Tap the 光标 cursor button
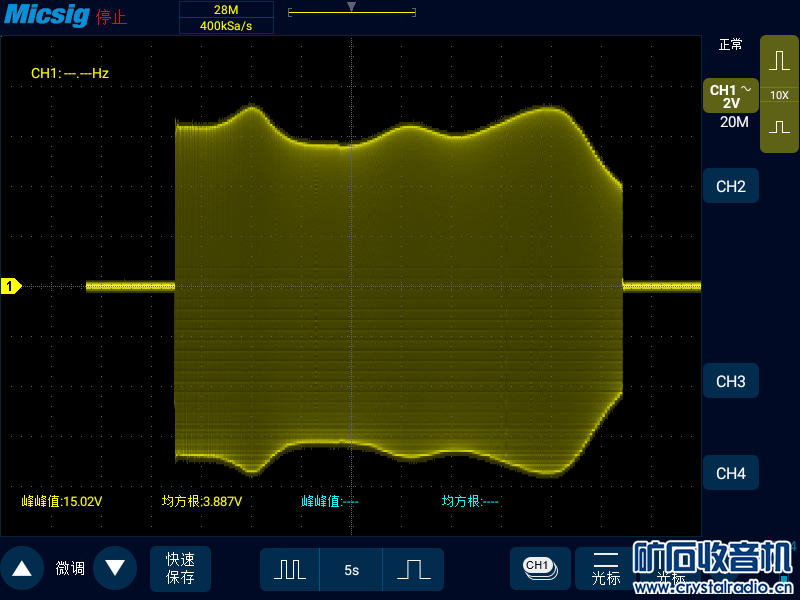Viewport: 800px width, 600px height. [606, 568]
